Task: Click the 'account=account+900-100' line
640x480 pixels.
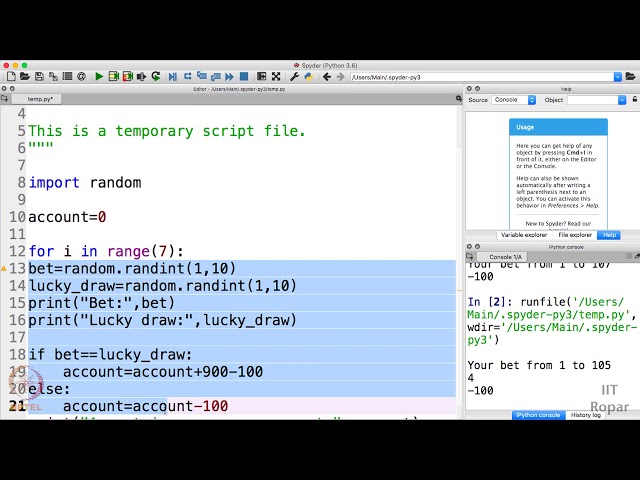Action: coord(163,372)
